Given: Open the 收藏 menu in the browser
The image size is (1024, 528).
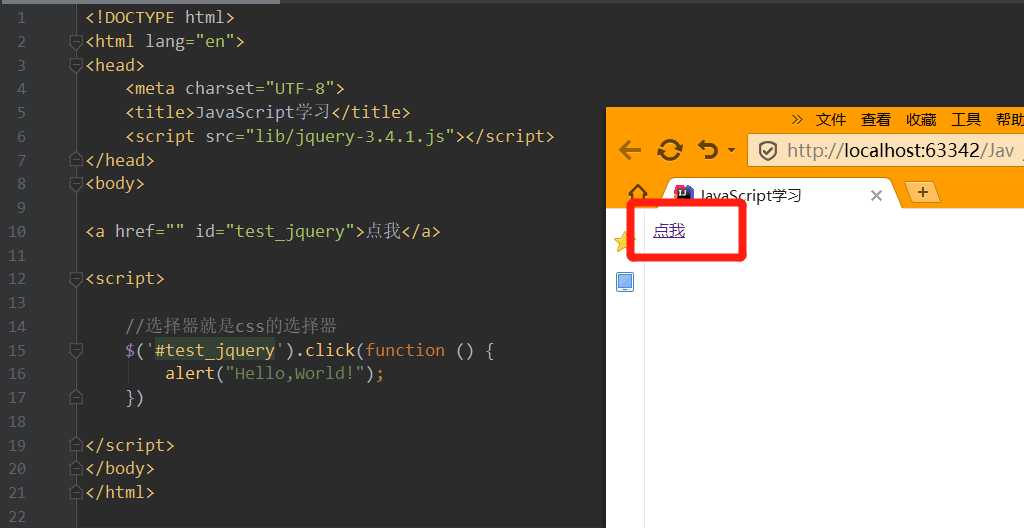Looking at the screenshot, I should point(921,120).
